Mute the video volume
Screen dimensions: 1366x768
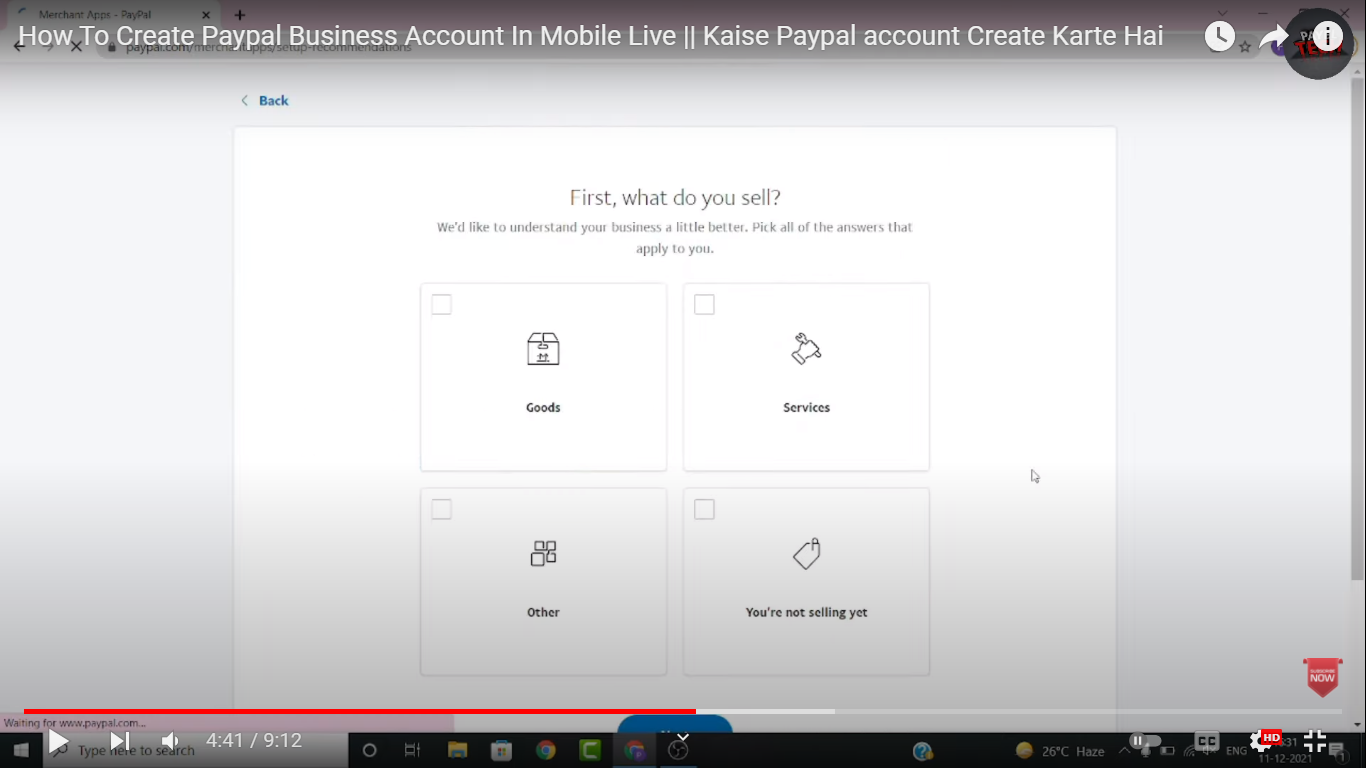(171, 741)
